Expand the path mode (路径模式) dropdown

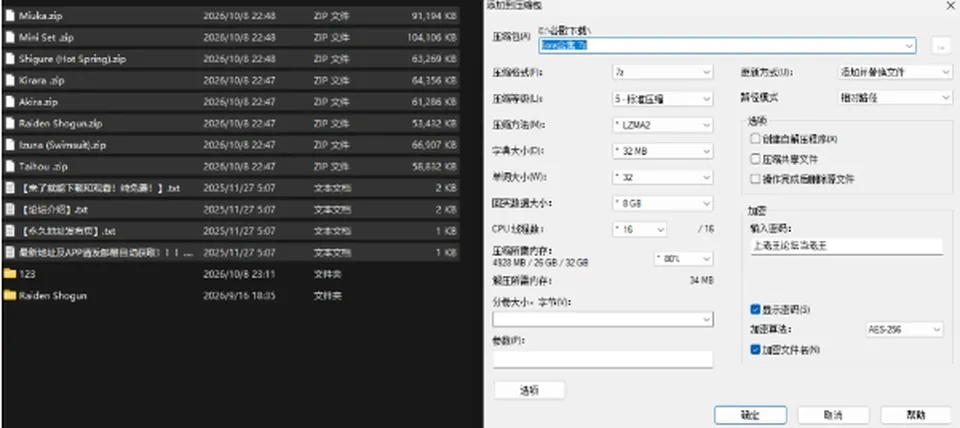pyautogui.click(x=894, y=98)
